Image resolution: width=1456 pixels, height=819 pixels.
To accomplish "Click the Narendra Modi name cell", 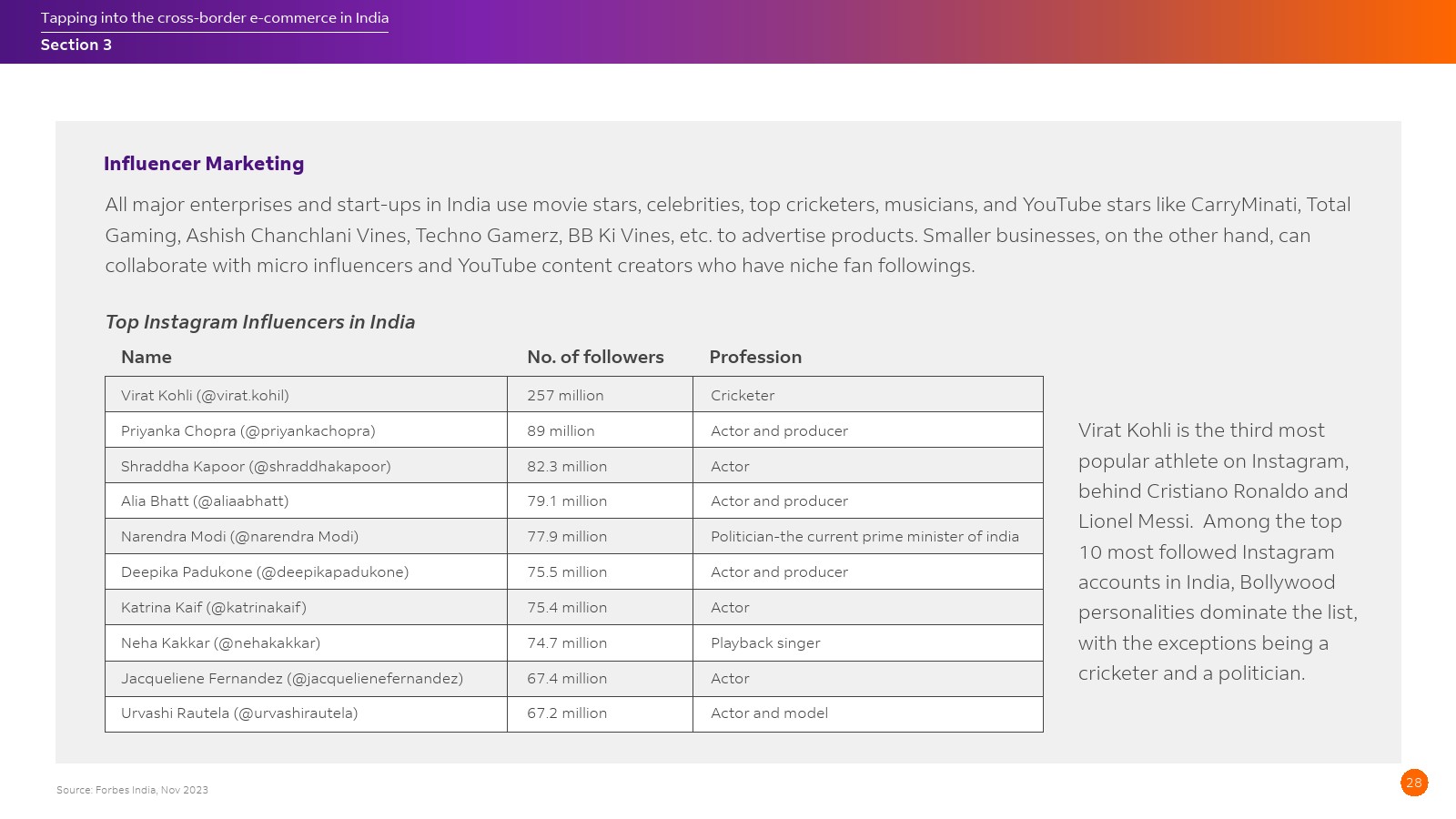I will 240,537.
